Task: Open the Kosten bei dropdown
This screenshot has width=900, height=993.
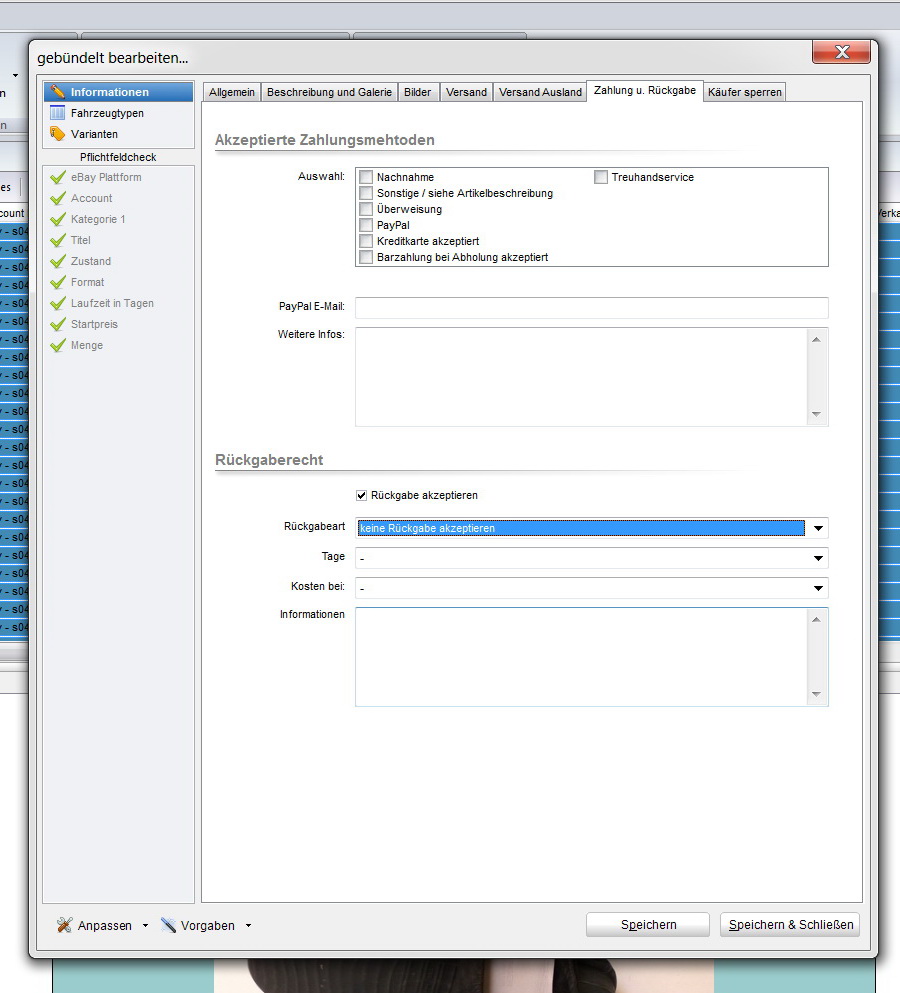Action: [818, 588]
